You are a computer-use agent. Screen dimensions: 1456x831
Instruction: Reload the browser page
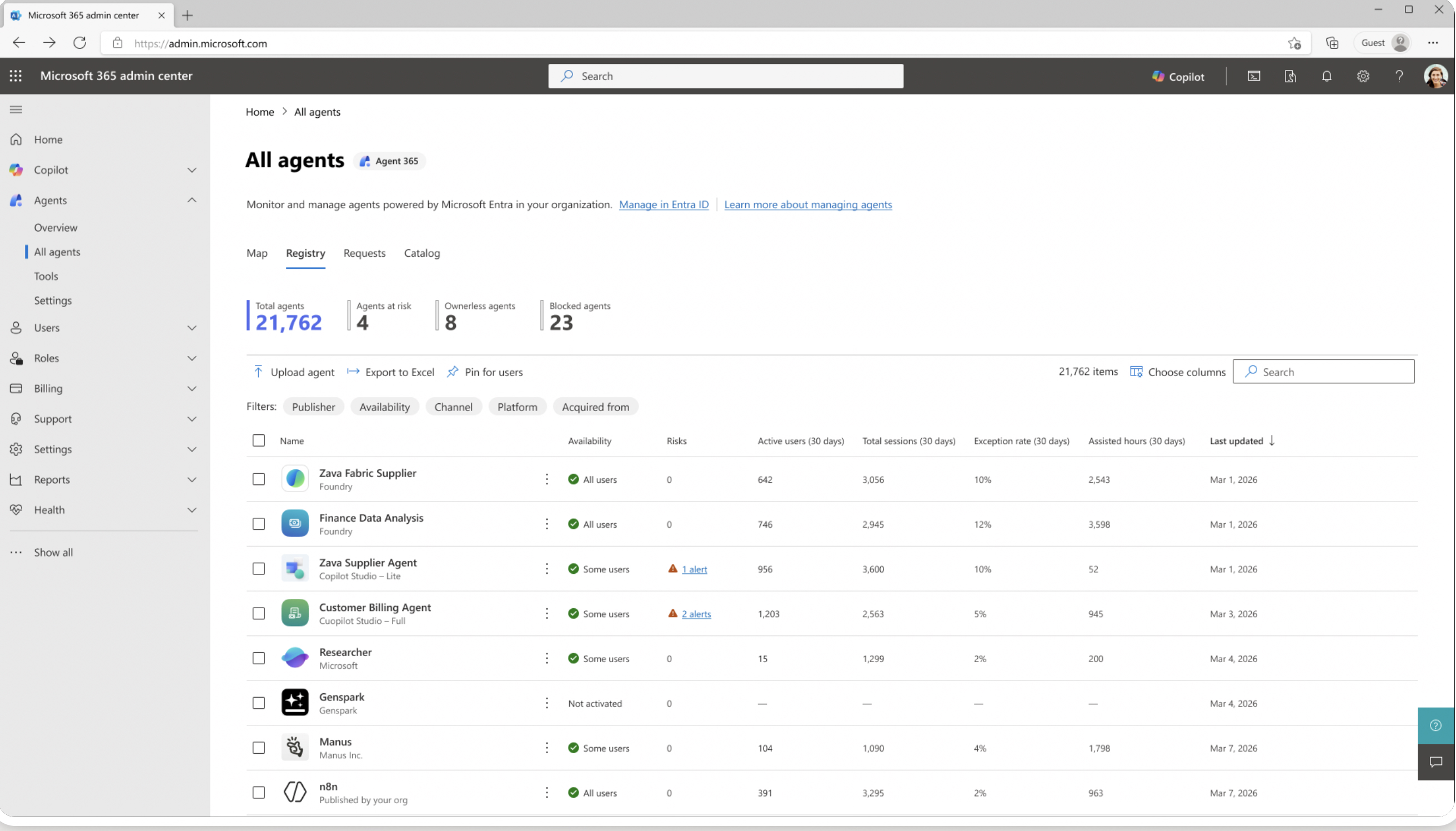(x=80, y=43)
